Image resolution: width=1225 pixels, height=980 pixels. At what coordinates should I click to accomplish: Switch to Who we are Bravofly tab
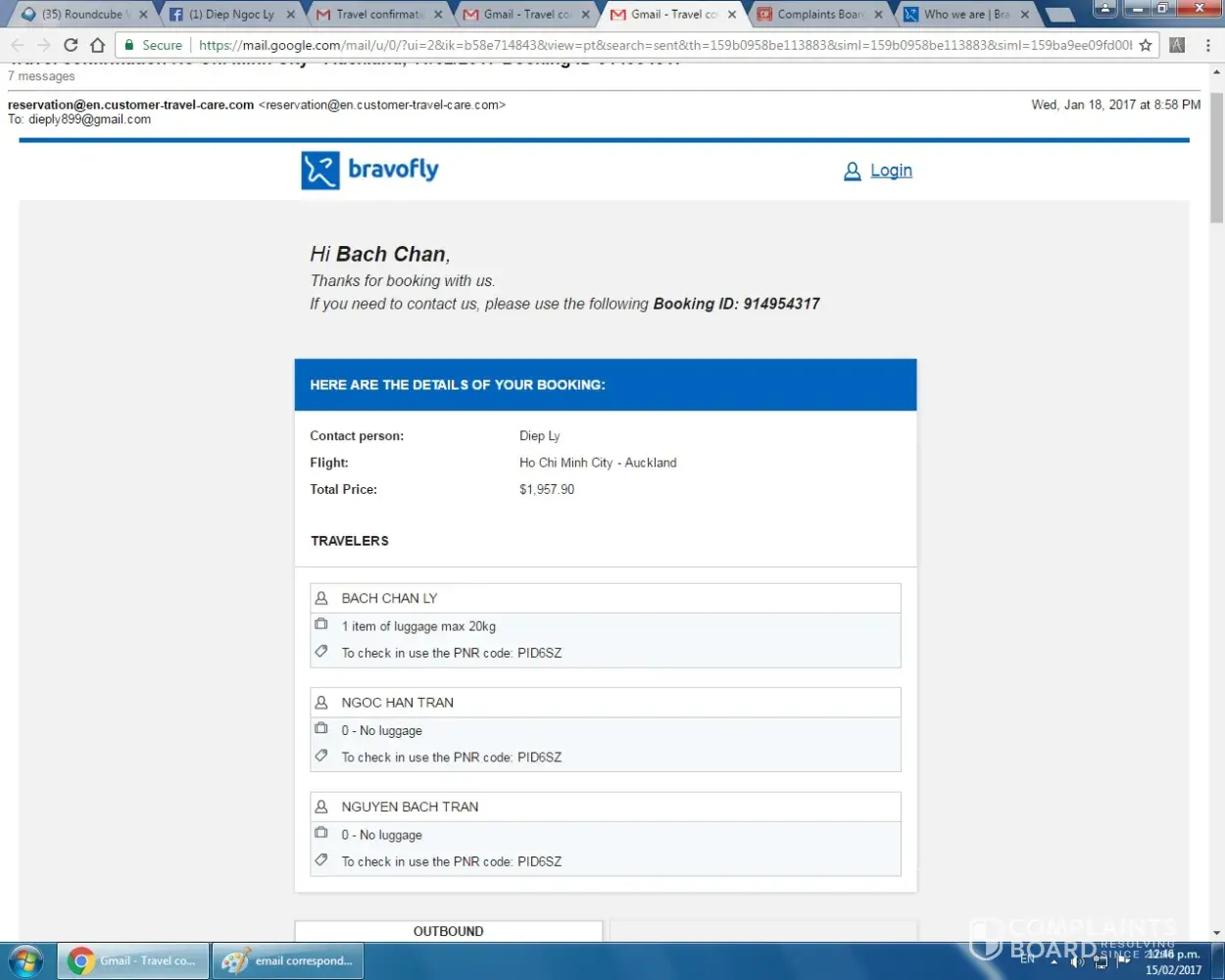coord(966,15)
